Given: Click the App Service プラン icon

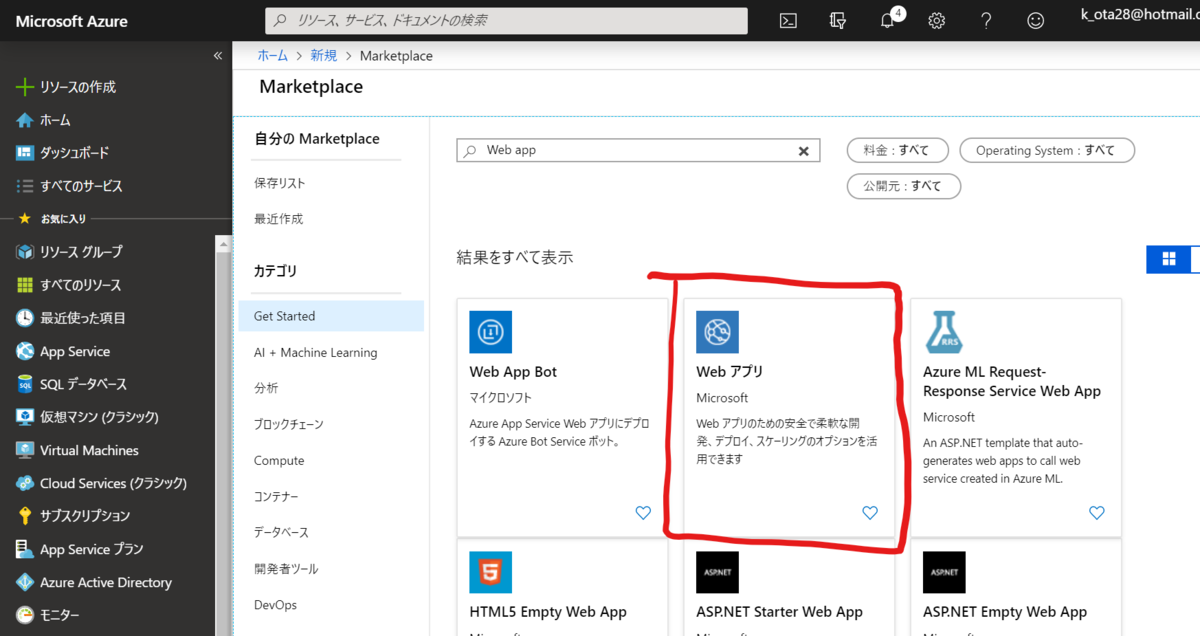Looking at the screenshot, I should click(25, 549).
